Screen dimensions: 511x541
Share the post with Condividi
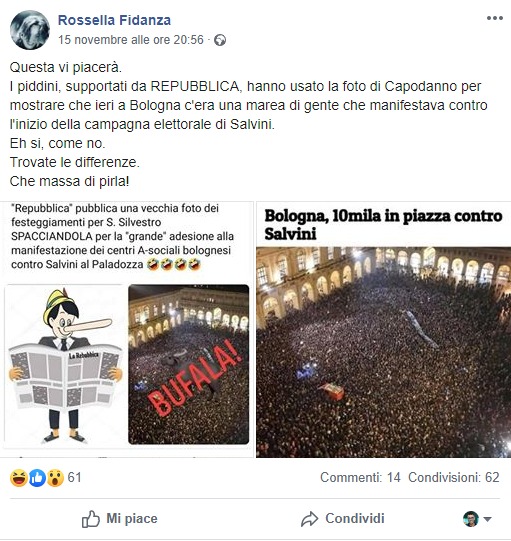[343, 519]
